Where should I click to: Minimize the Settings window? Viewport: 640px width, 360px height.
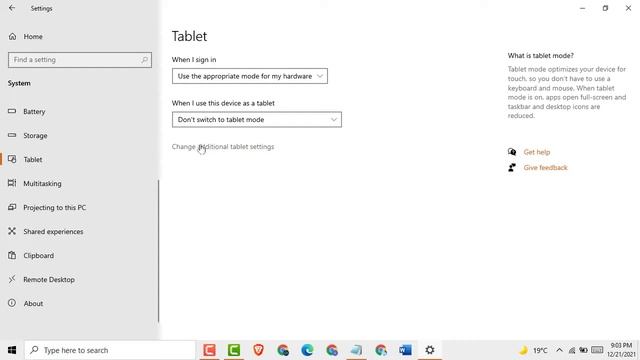[582, 8]
